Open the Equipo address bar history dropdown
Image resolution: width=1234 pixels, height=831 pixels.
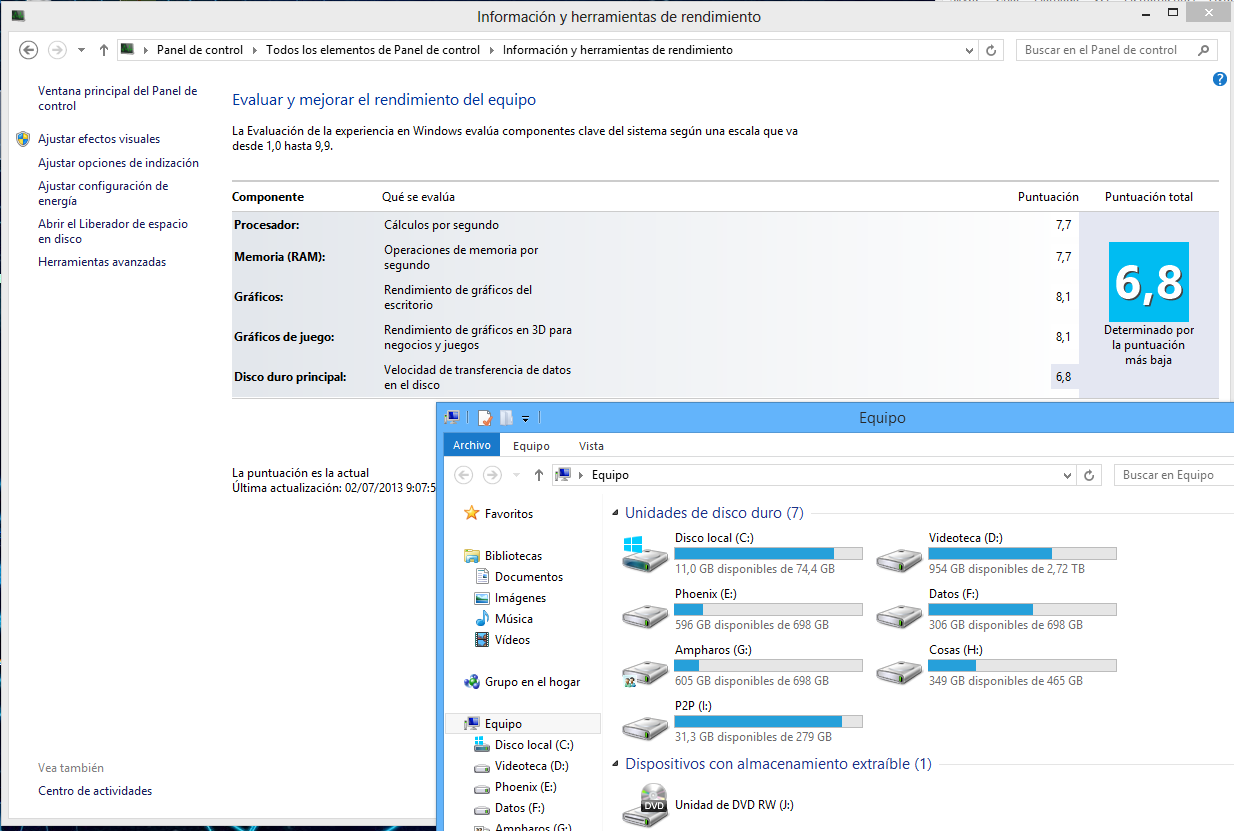[x=1067, y=475]
